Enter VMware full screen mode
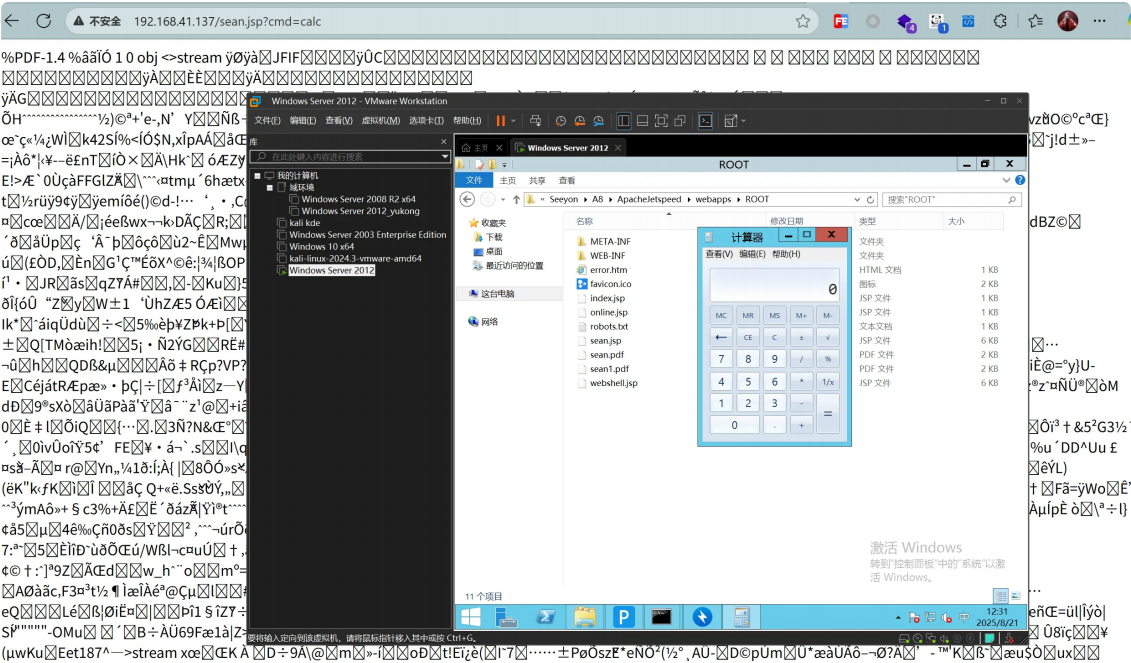The image size is (1131, 663). (x=661, y=121)
